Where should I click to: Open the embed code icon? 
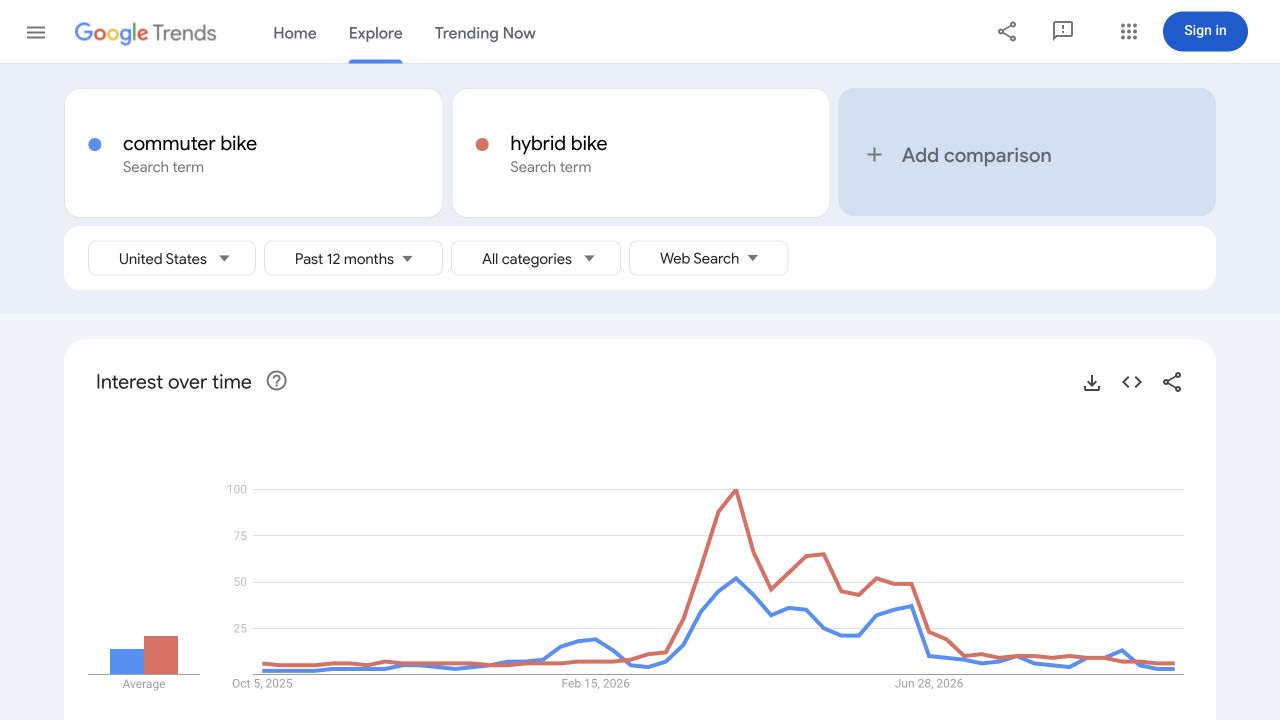[x=1132, y=382]
